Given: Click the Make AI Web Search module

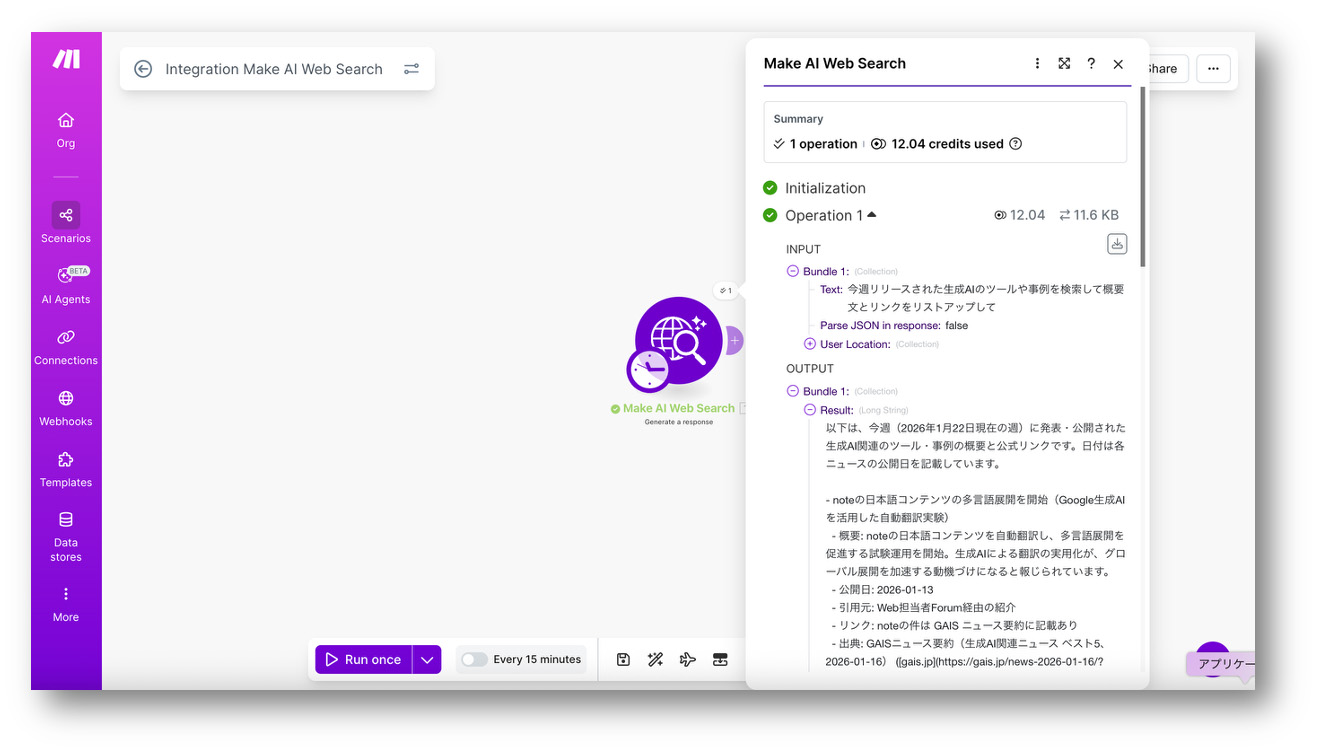Looking at the screenshot, I should pos(679,341).
